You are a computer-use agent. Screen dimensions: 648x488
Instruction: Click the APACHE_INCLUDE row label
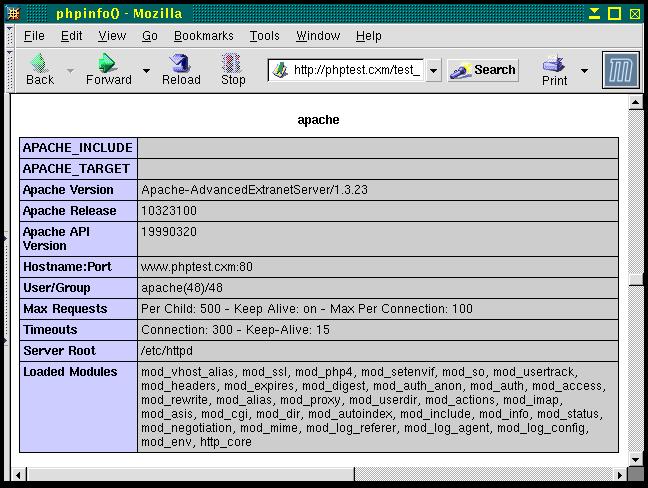coord(78,148)
